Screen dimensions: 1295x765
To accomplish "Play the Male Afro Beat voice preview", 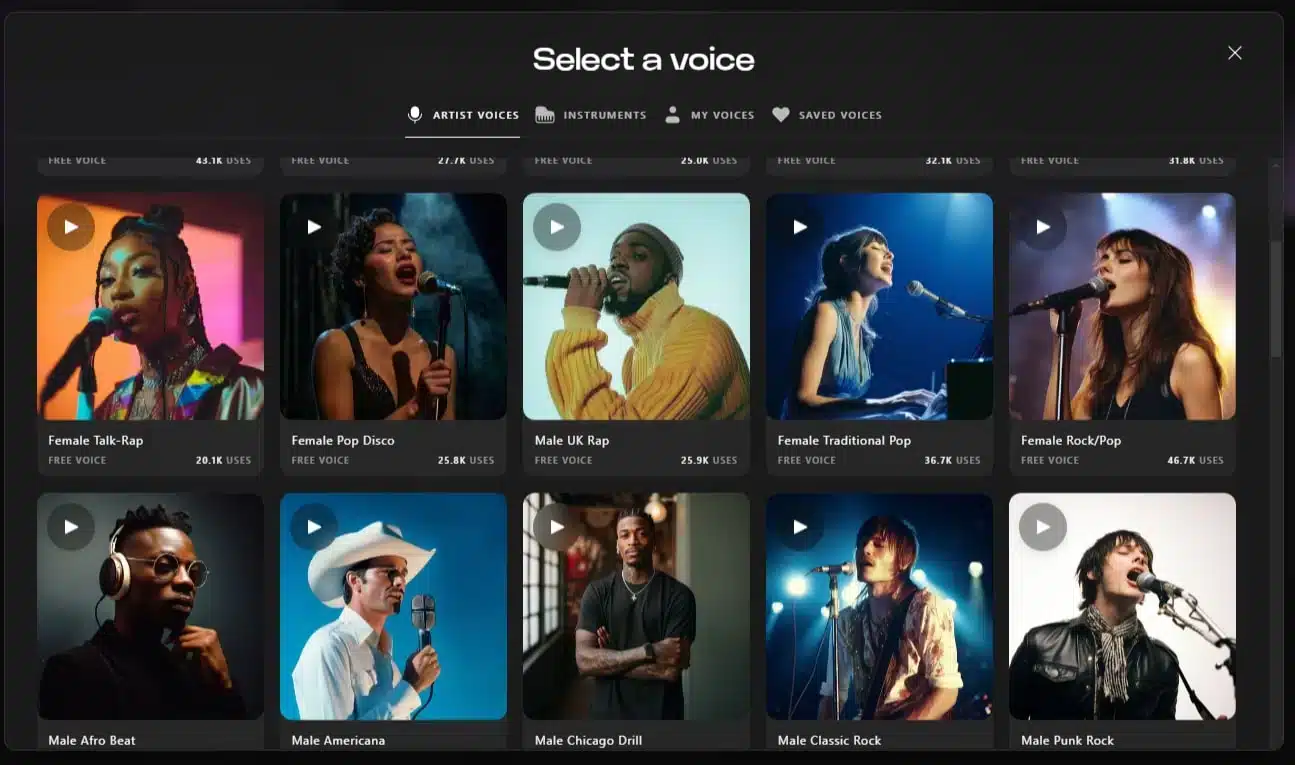I will coord(71,527).
